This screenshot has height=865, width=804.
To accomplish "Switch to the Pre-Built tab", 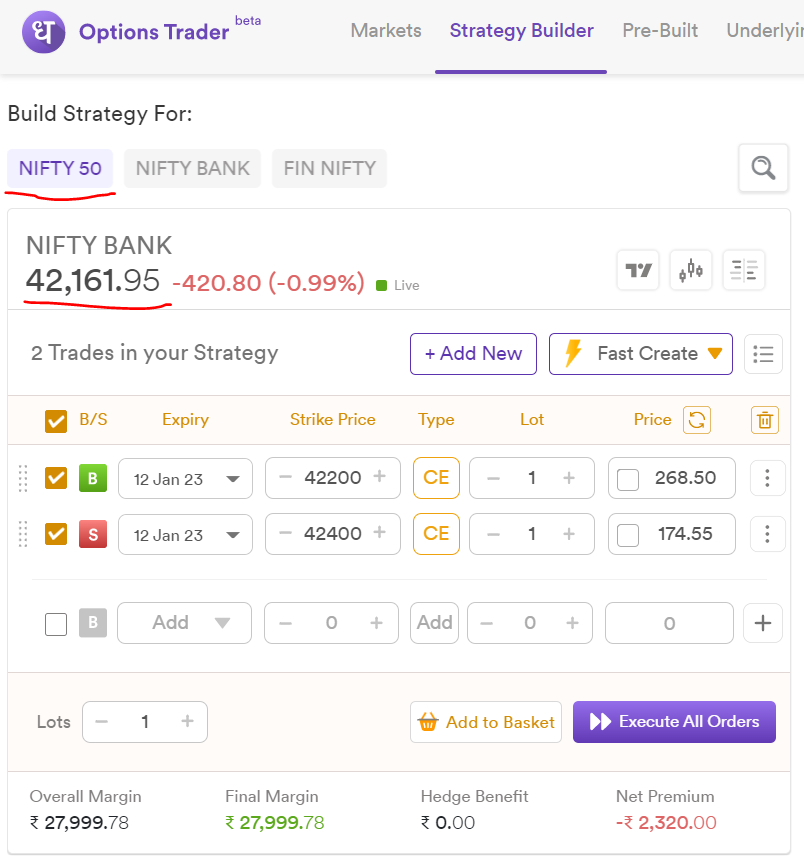I will point(660,31).
